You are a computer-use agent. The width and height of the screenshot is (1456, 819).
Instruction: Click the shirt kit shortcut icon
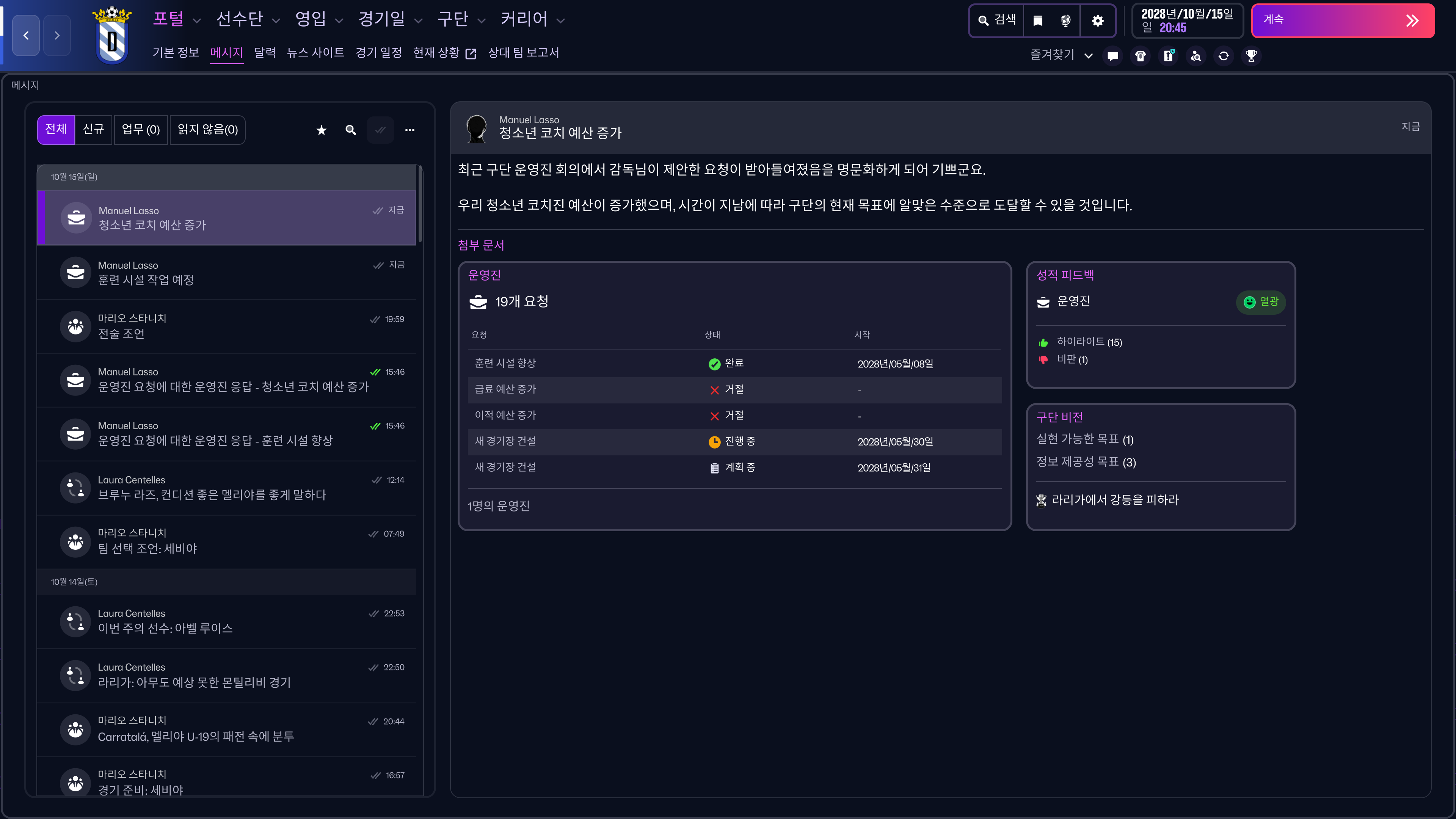1141,56
